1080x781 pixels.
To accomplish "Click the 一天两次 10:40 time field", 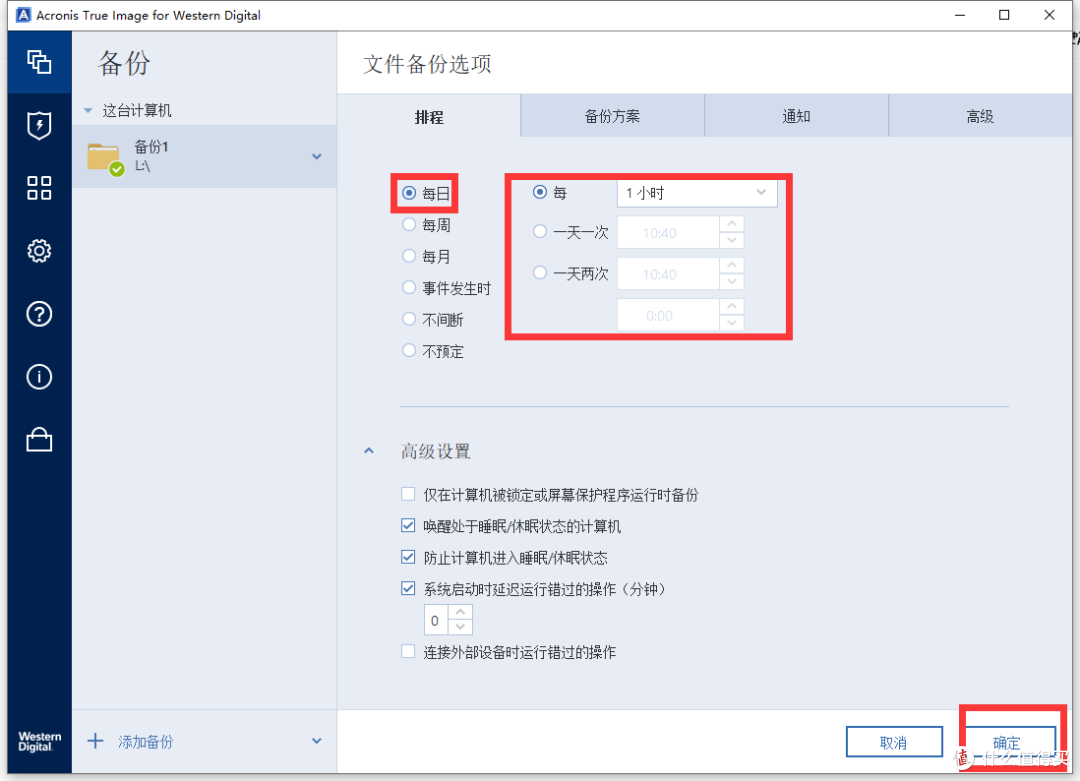I will (x=668, y=274).
